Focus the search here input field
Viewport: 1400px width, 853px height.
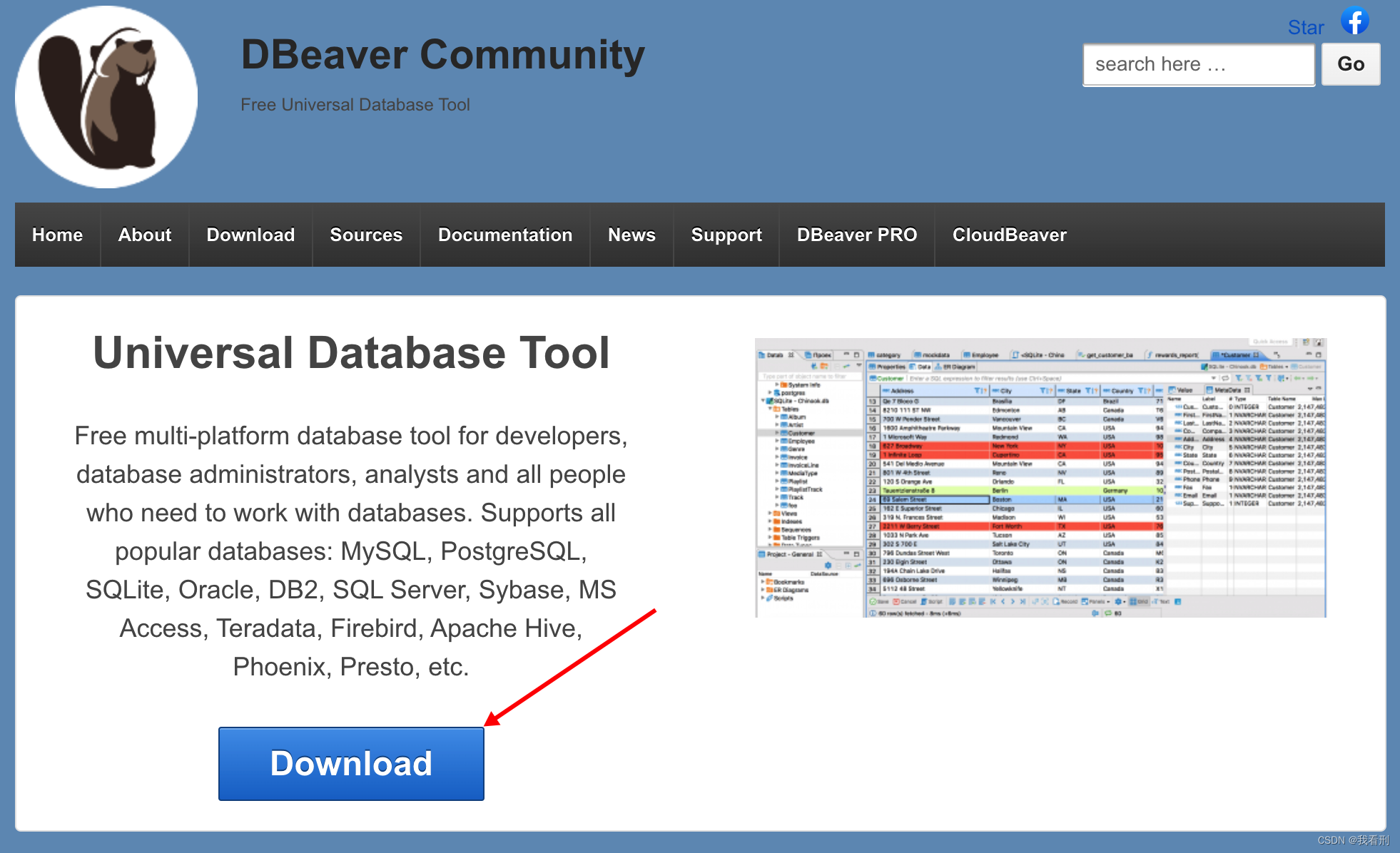pos(1199,64)
